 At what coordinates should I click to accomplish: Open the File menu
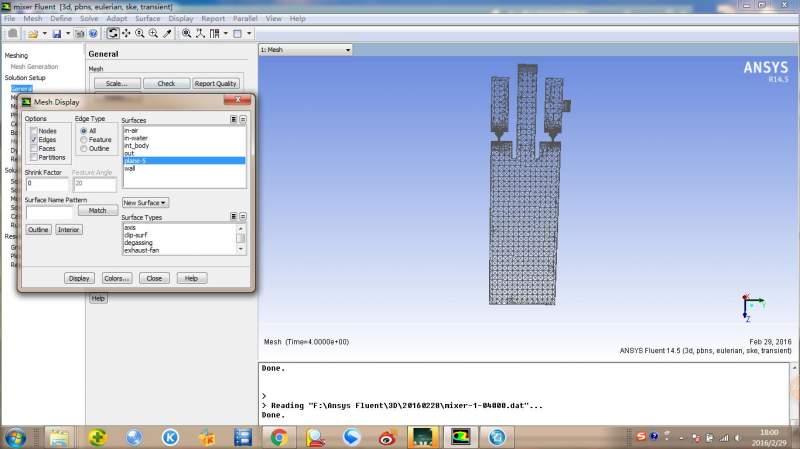point(10,18)
